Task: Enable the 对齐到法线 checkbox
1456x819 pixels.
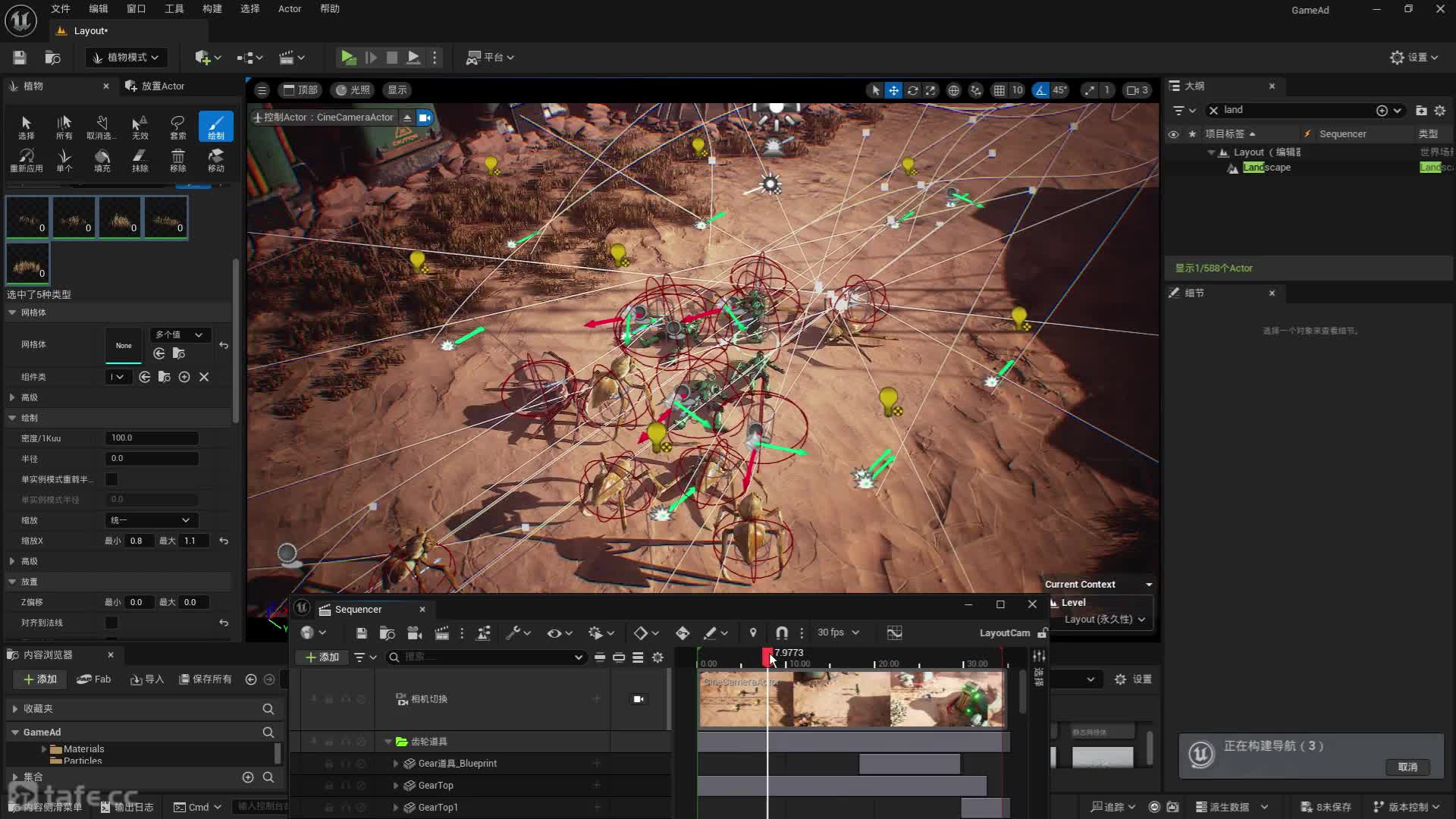Action: 111,623
